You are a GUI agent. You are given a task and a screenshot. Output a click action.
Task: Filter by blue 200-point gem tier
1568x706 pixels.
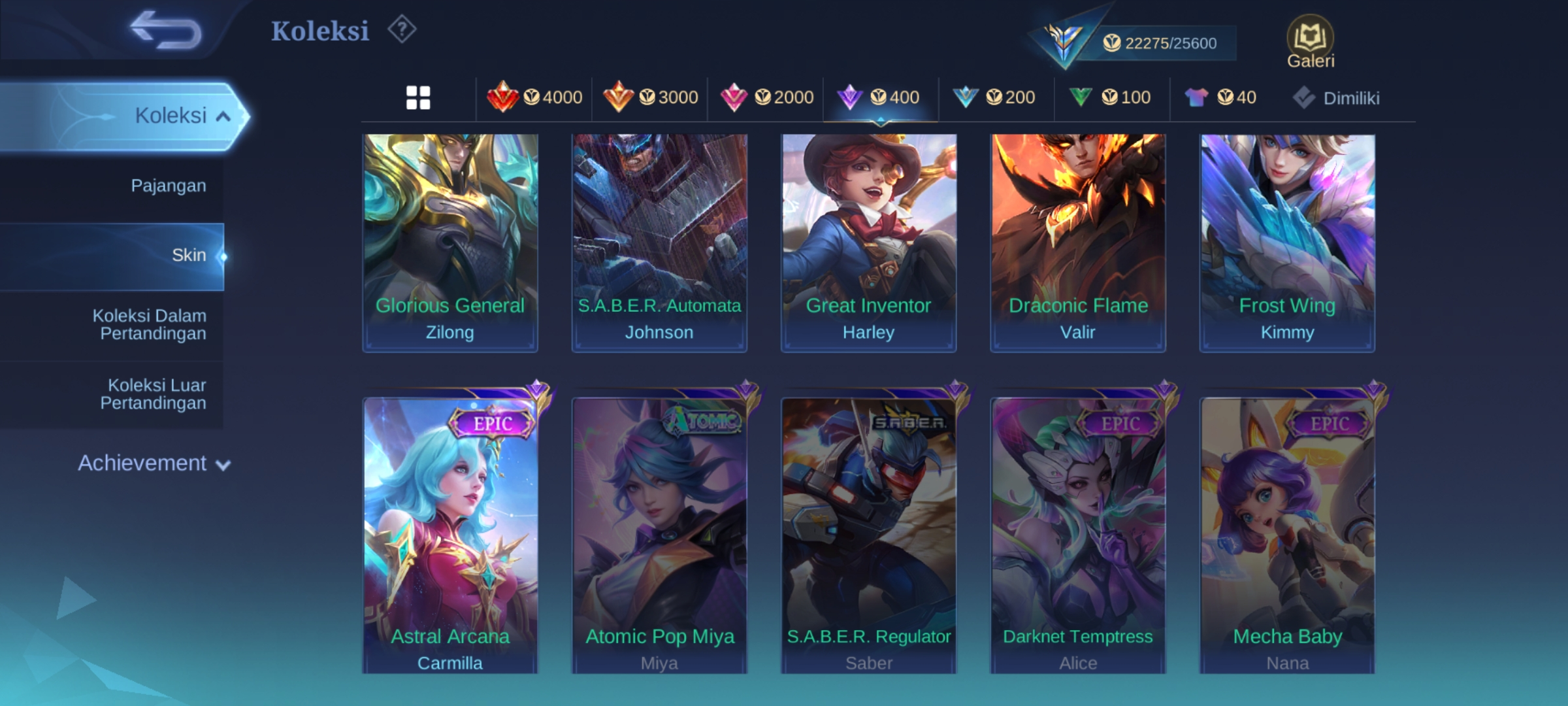993,97
